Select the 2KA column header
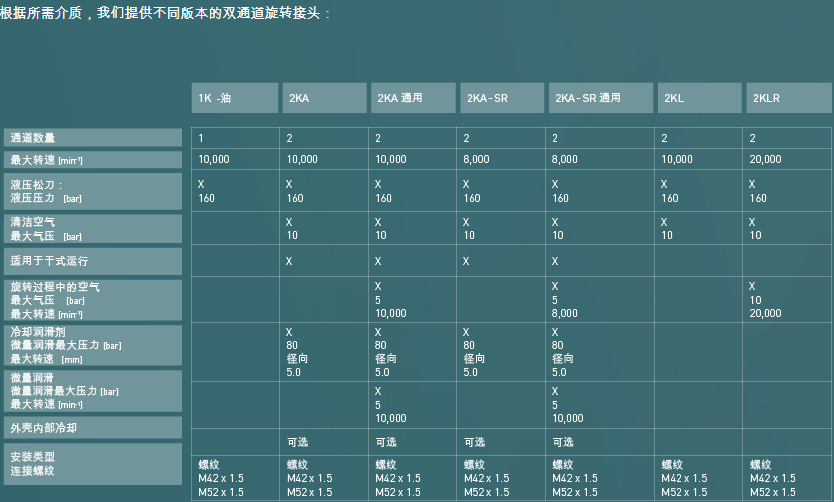The image size is (834, 502). (x=324, y=98)
